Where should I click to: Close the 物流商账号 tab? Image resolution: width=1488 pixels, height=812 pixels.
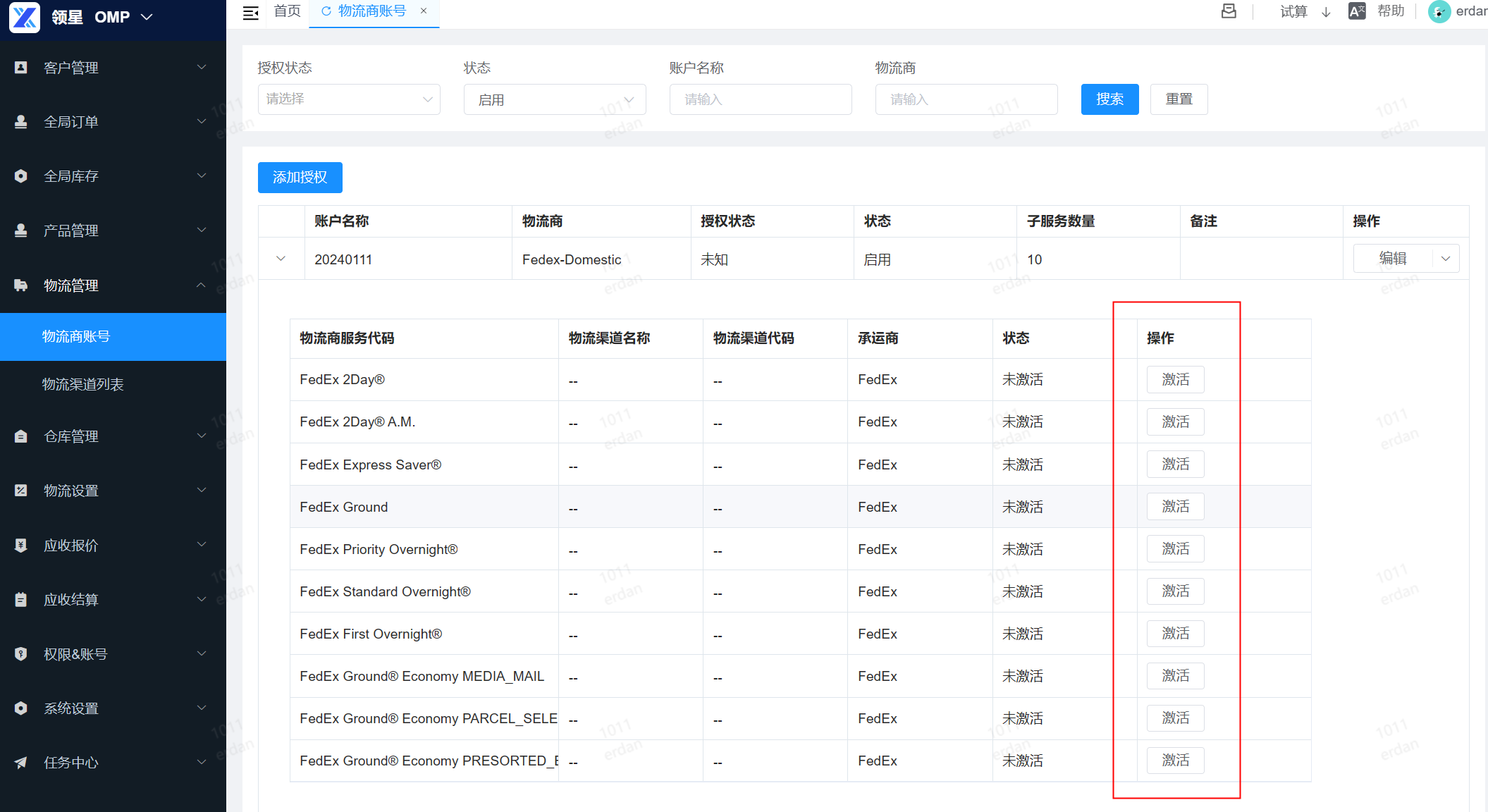pos(424,11)
